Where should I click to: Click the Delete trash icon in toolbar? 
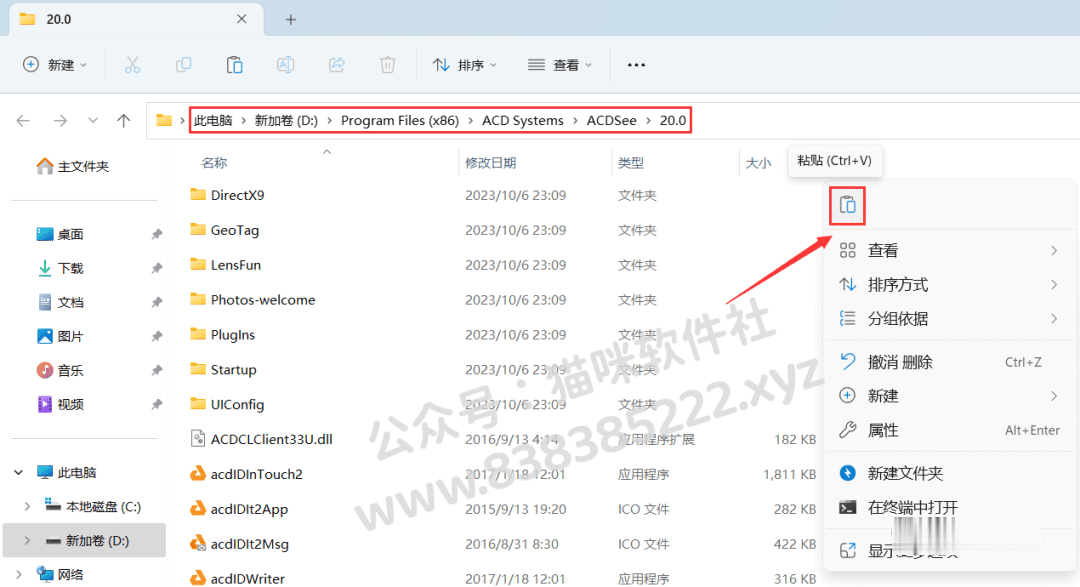pos(388,65)
